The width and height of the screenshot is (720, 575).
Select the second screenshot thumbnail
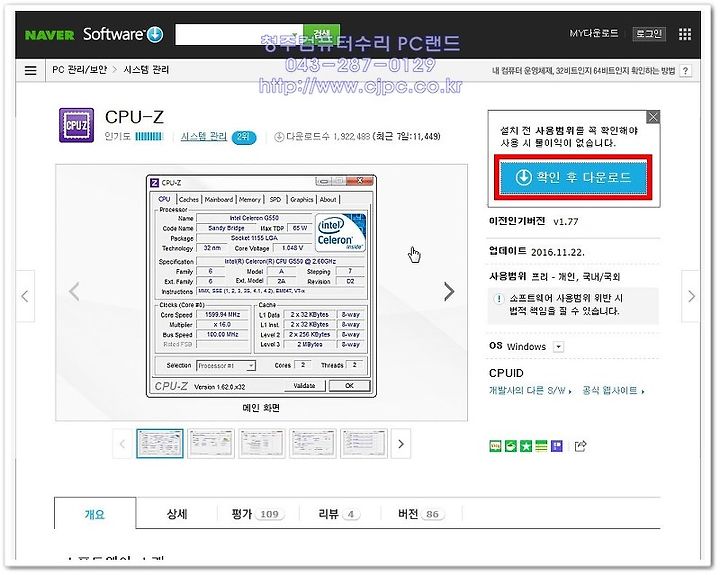pos(211,444)
